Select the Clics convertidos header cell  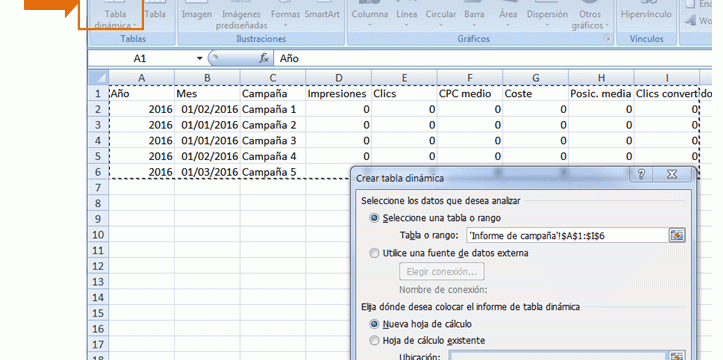[667, 94]
